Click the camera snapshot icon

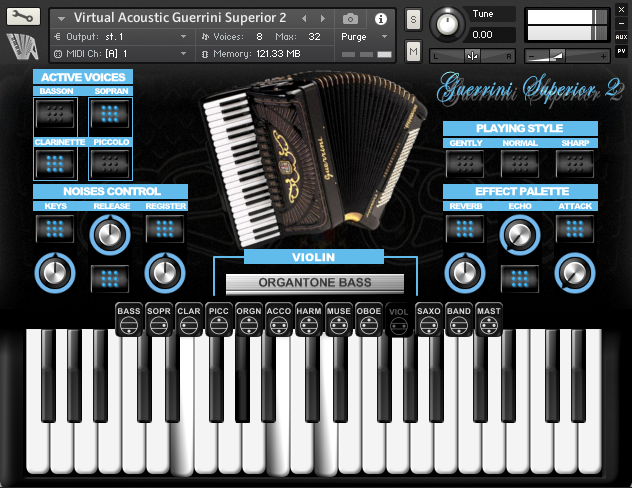350,19
